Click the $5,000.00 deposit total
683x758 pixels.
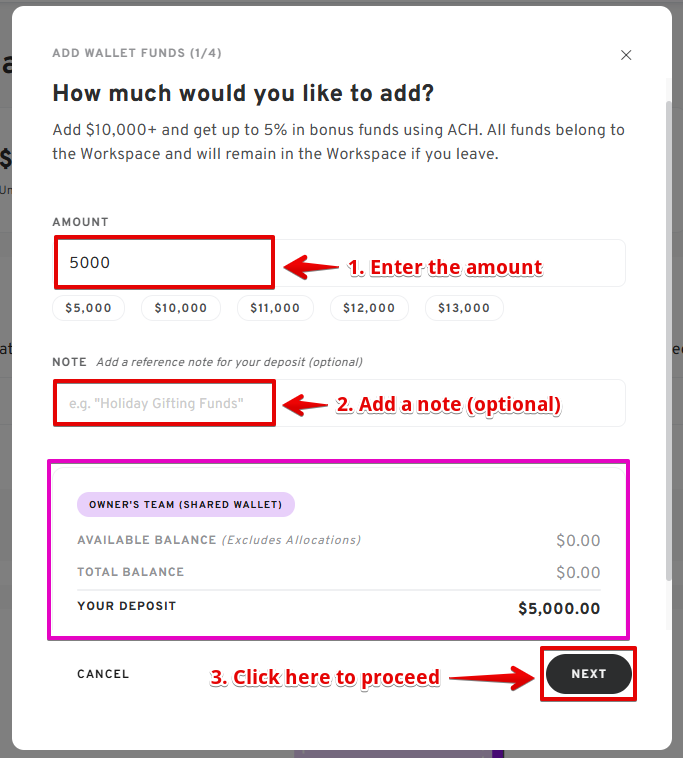point(559,608)
